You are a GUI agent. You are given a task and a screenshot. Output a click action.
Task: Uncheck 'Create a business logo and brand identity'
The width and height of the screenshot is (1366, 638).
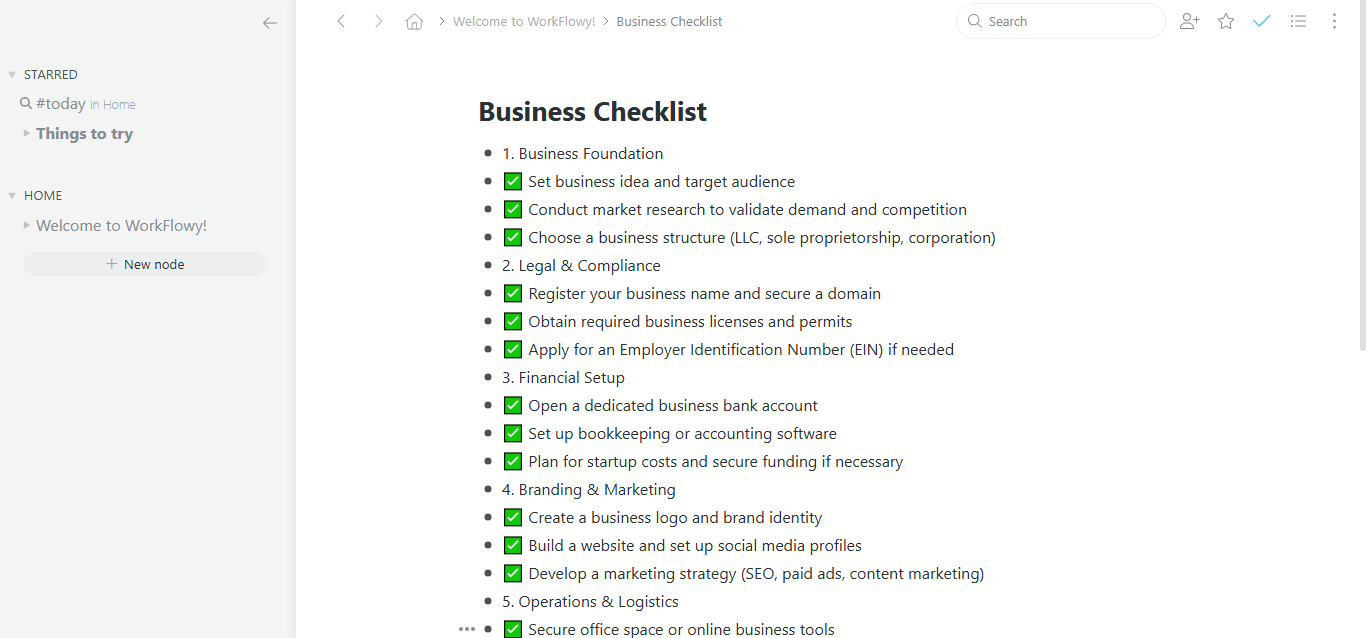(512, 517)
